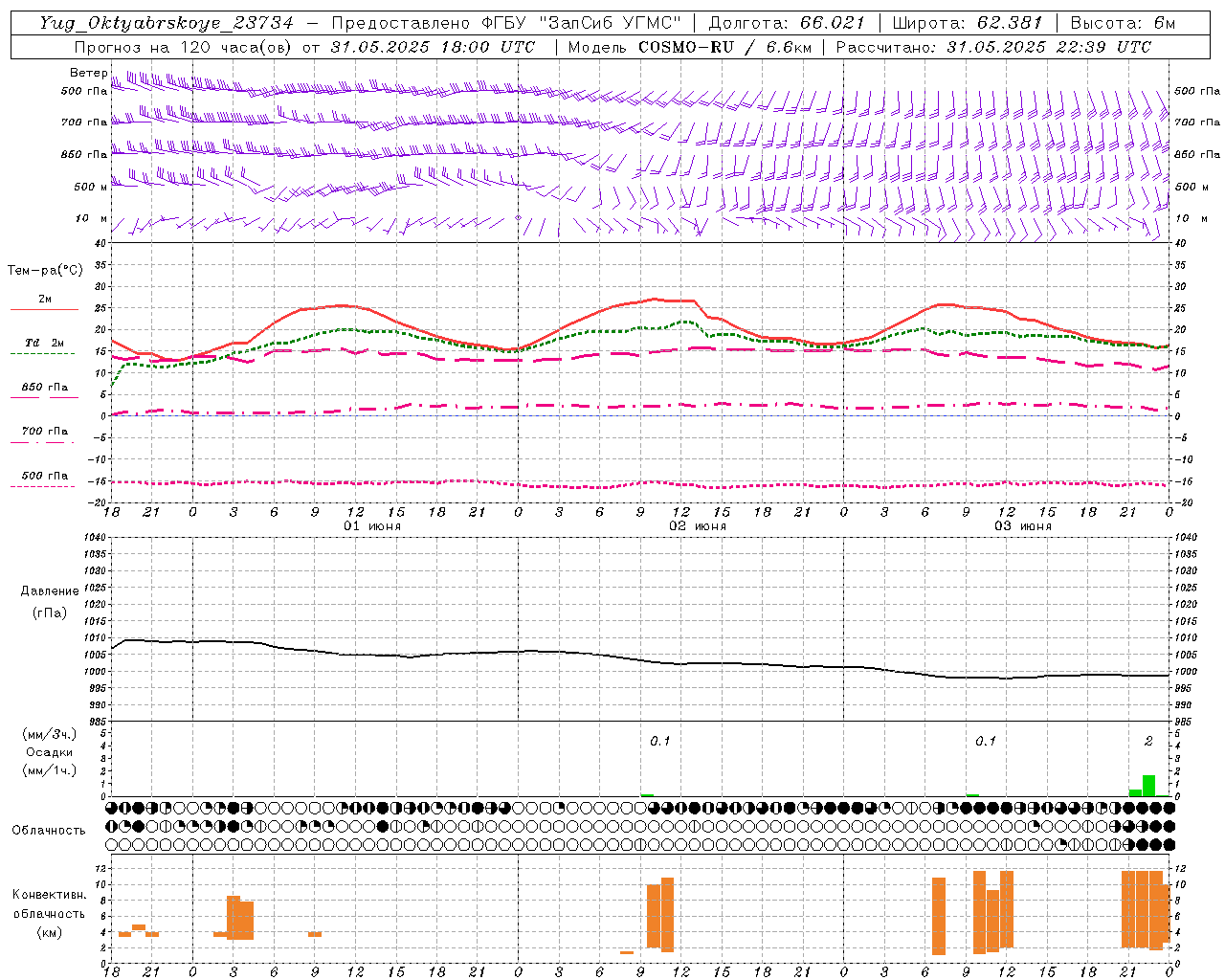Click the tallest green precipitation bar
Viewport: 1225px width, 980px height.
click(x=1148, y=786)
